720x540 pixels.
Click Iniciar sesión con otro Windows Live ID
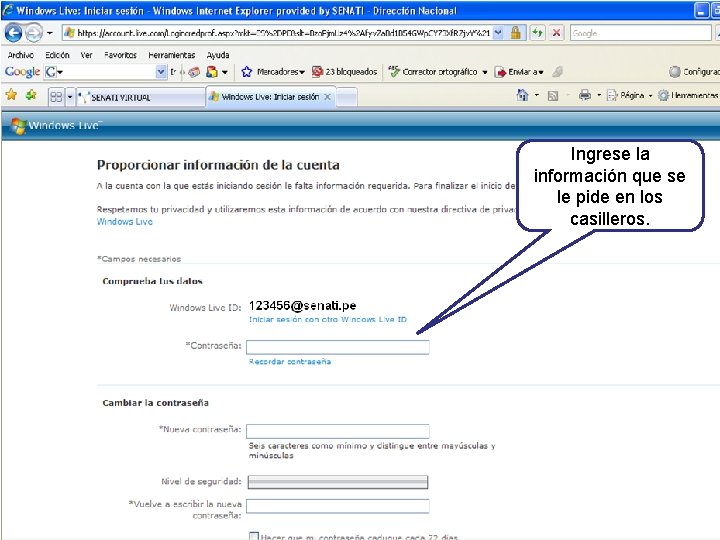click(328, 319)
